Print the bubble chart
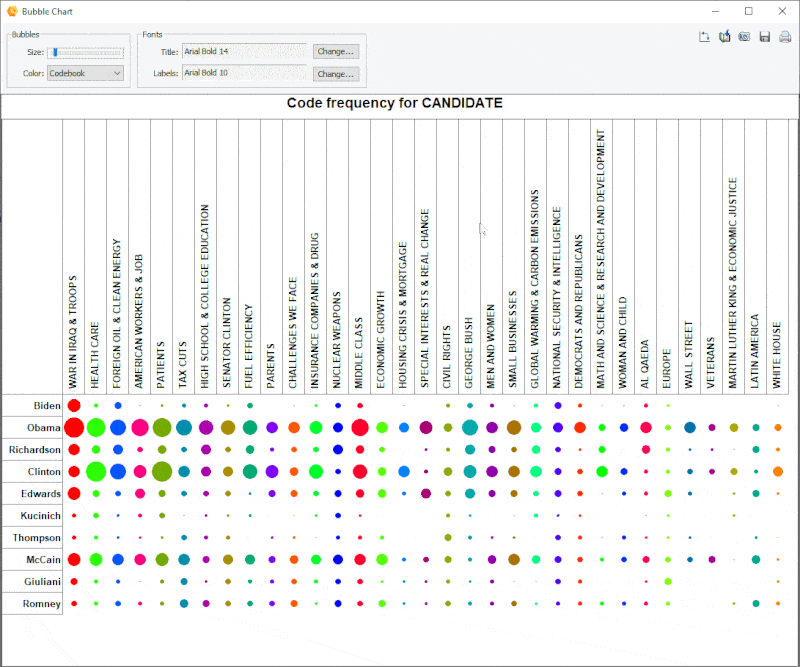The image size is (800, 667). click(785, 37)
